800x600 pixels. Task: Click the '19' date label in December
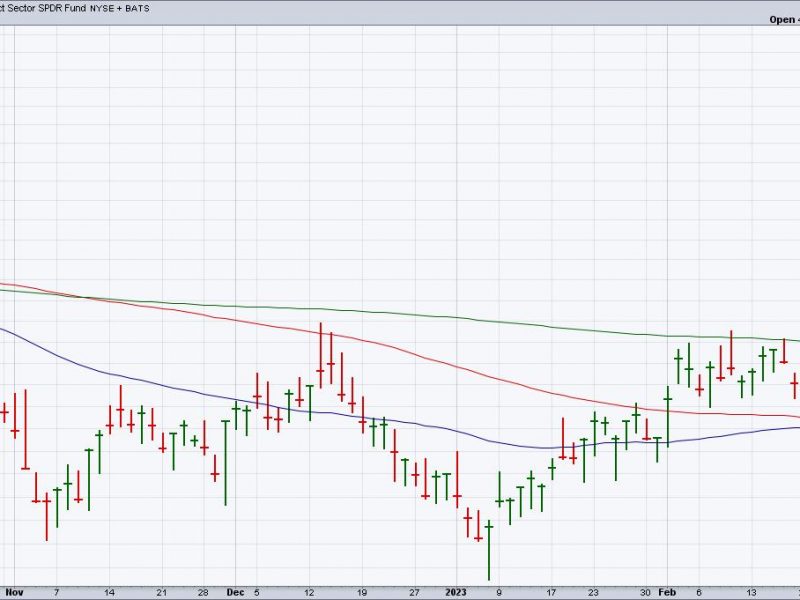pos(362,592)
